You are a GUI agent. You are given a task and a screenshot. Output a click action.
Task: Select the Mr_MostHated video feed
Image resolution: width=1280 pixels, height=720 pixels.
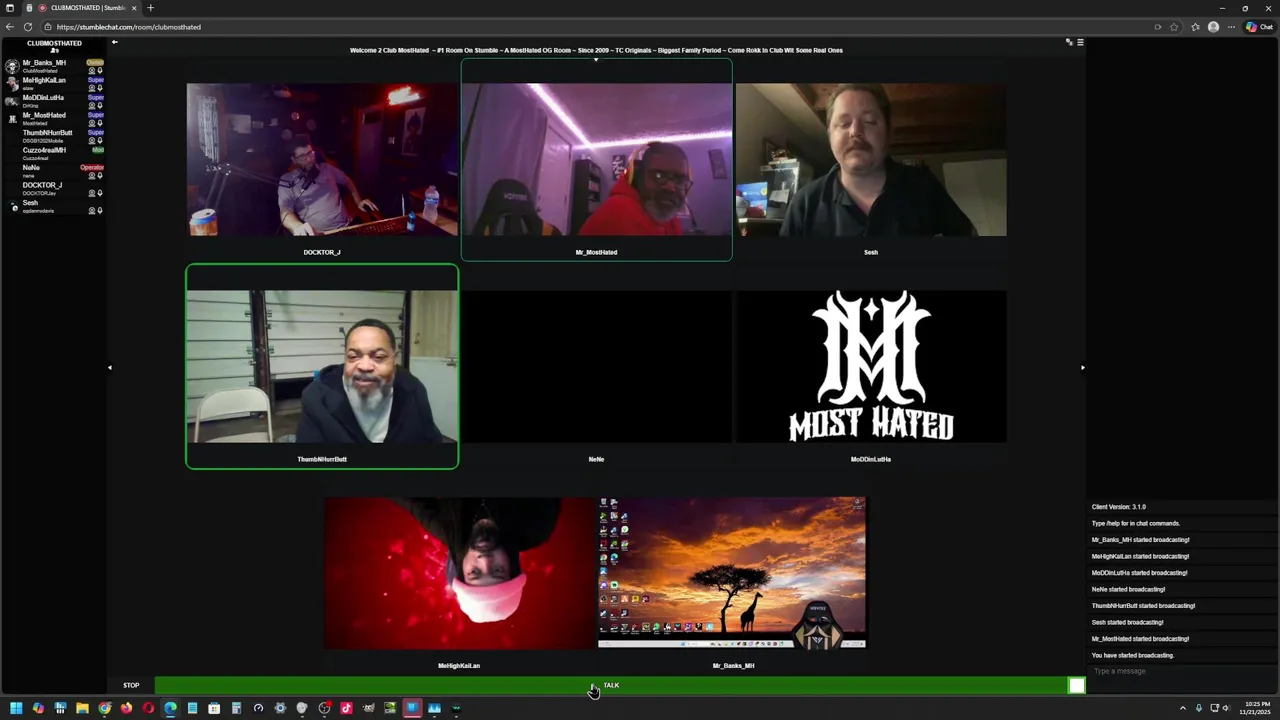(x=596, y=160)
